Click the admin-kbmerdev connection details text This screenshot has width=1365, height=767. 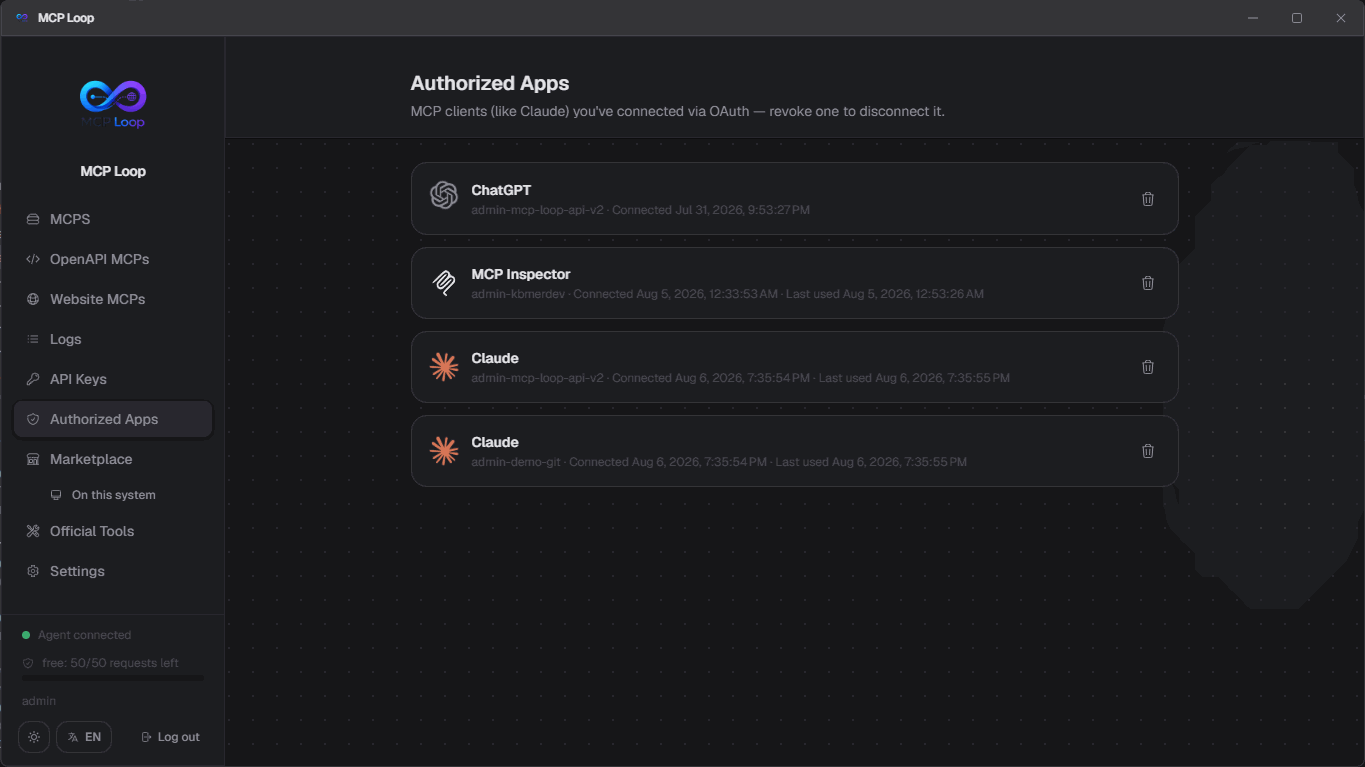click(x=727, y=294)
